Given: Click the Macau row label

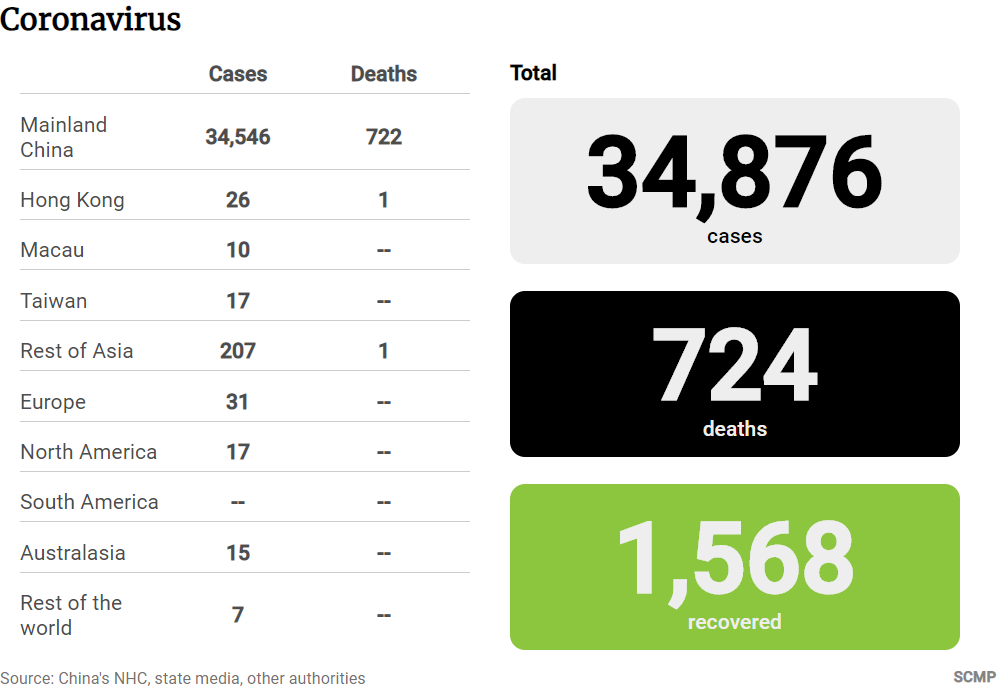Looking at the screenshot, I should [52, 250].
